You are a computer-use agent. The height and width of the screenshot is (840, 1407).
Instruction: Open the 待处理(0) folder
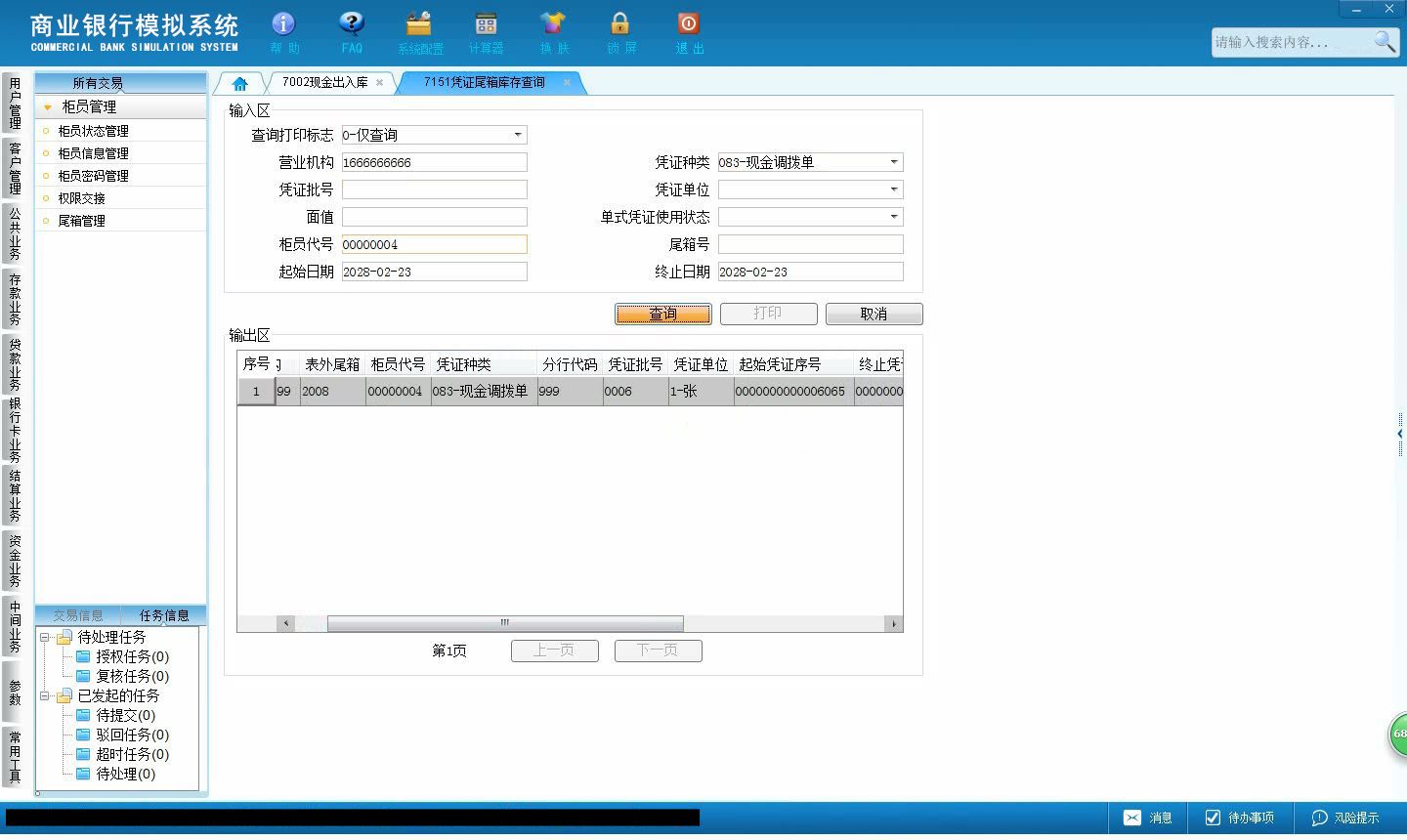click(x=115, y=774)
